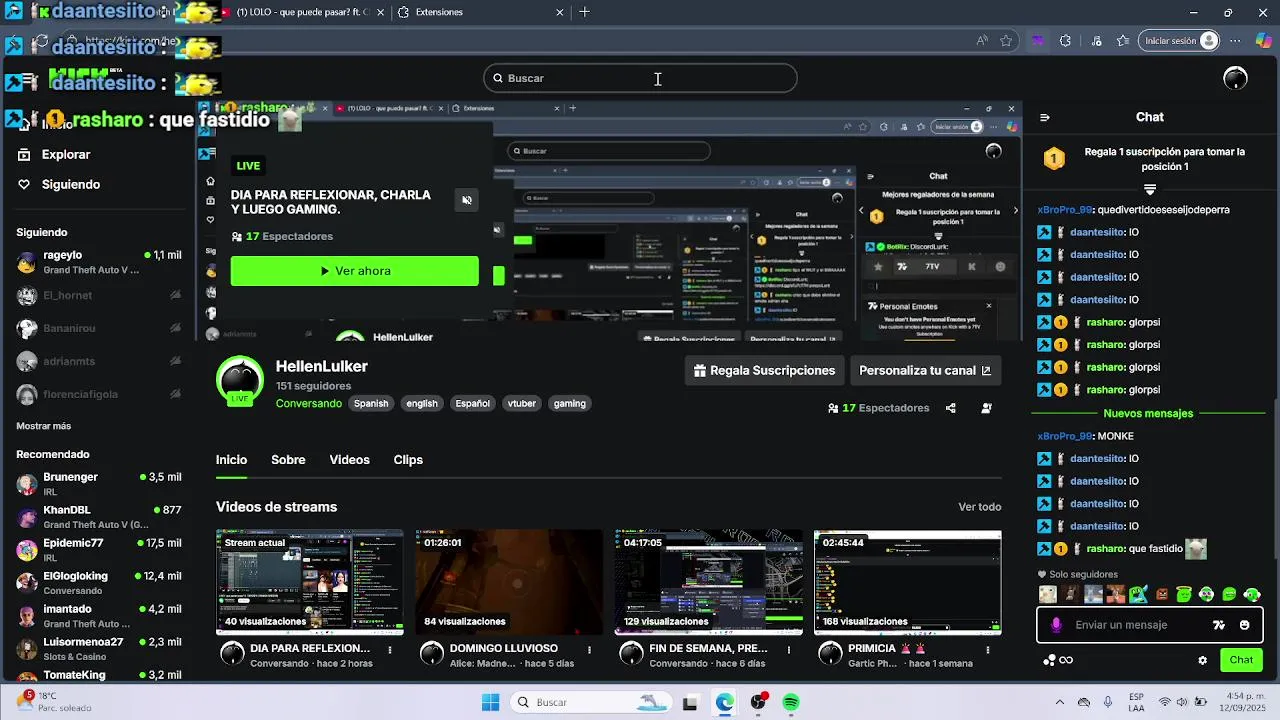The image size is (1280, 720).
Task: Click the user action icon next to share
Action: click(x=987, y=408)
